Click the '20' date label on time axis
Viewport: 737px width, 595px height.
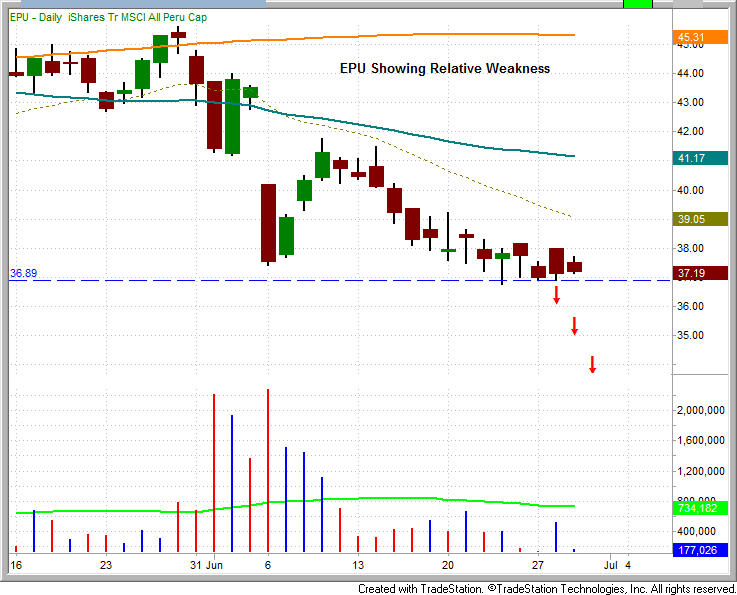pos(448,565)
